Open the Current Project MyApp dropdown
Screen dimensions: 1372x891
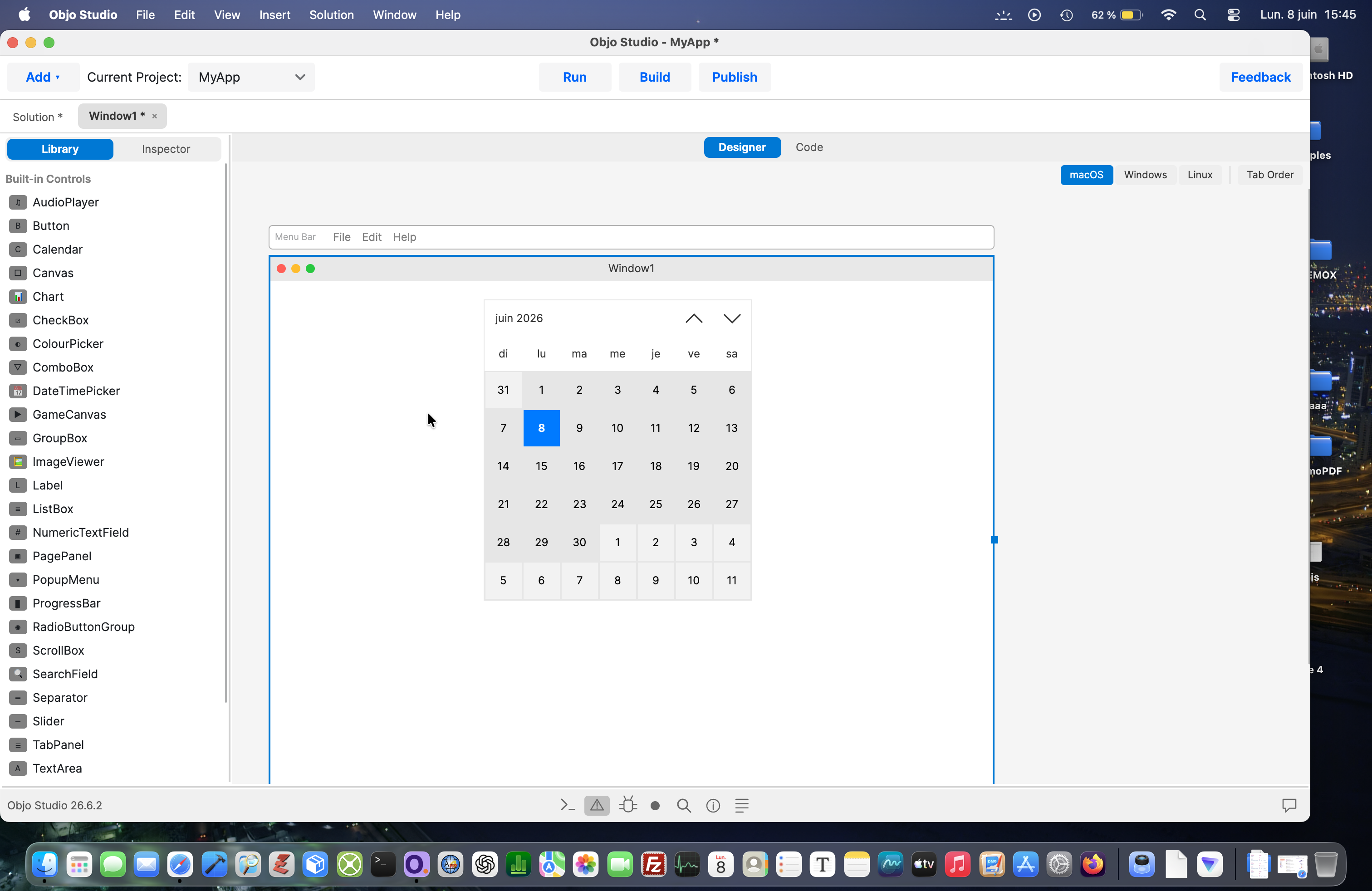tap(251, 77)
